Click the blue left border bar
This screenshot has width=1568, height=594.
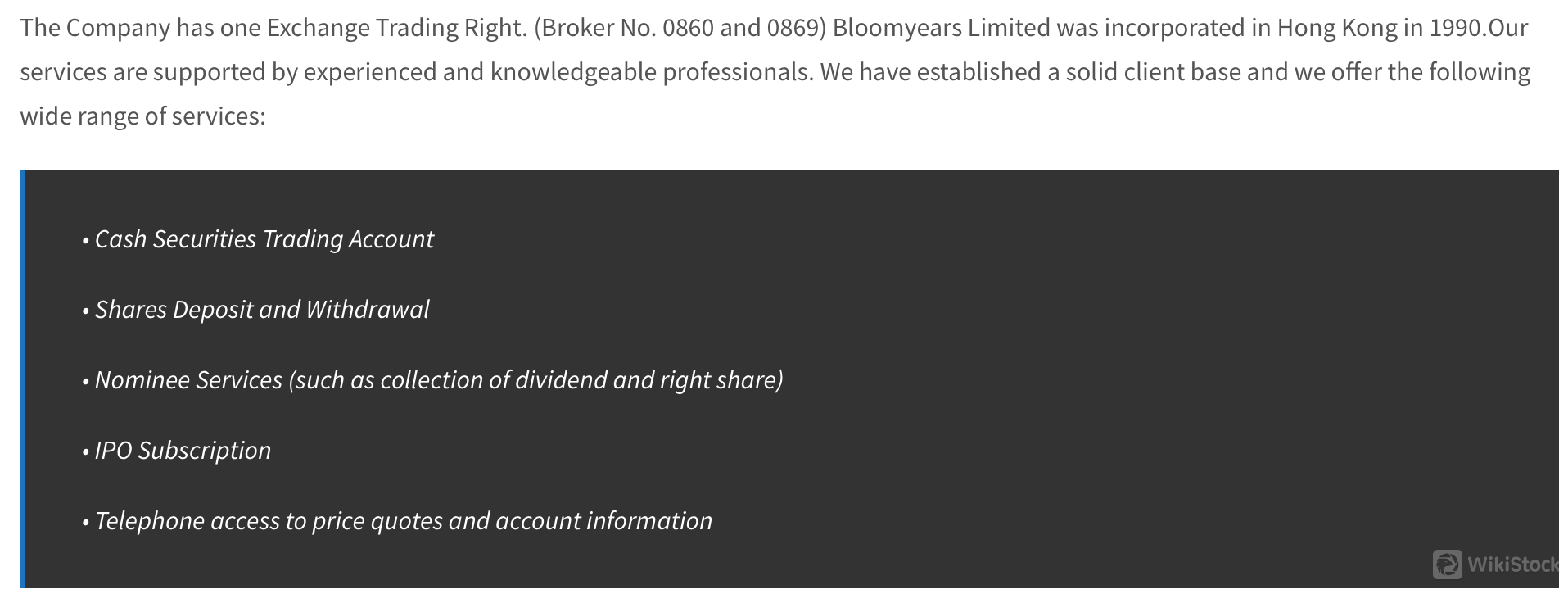point(22,379)
